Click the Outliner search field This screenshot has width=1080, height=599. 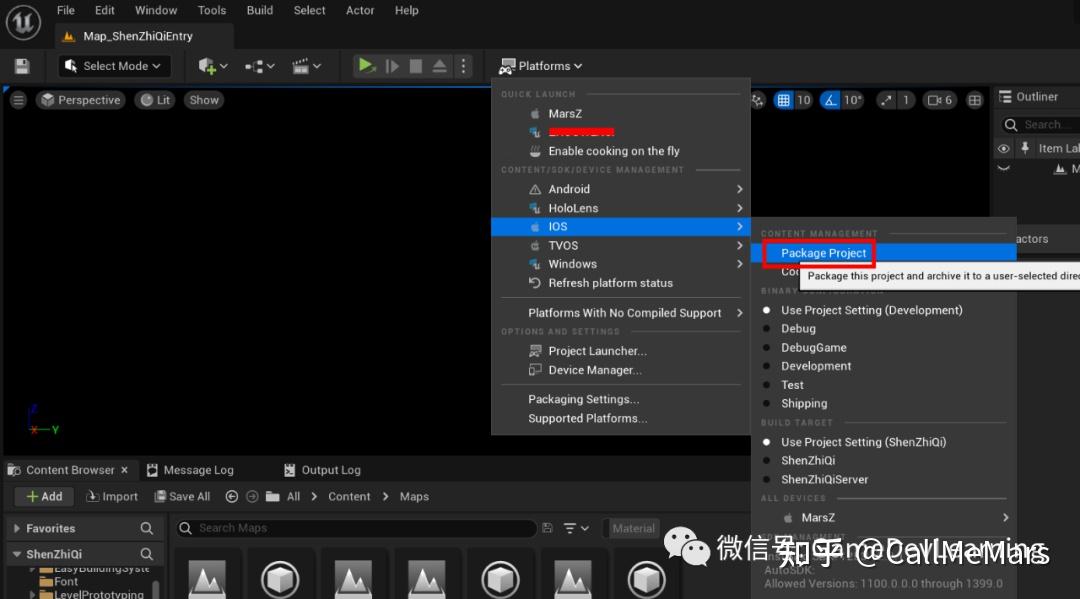1040,125
